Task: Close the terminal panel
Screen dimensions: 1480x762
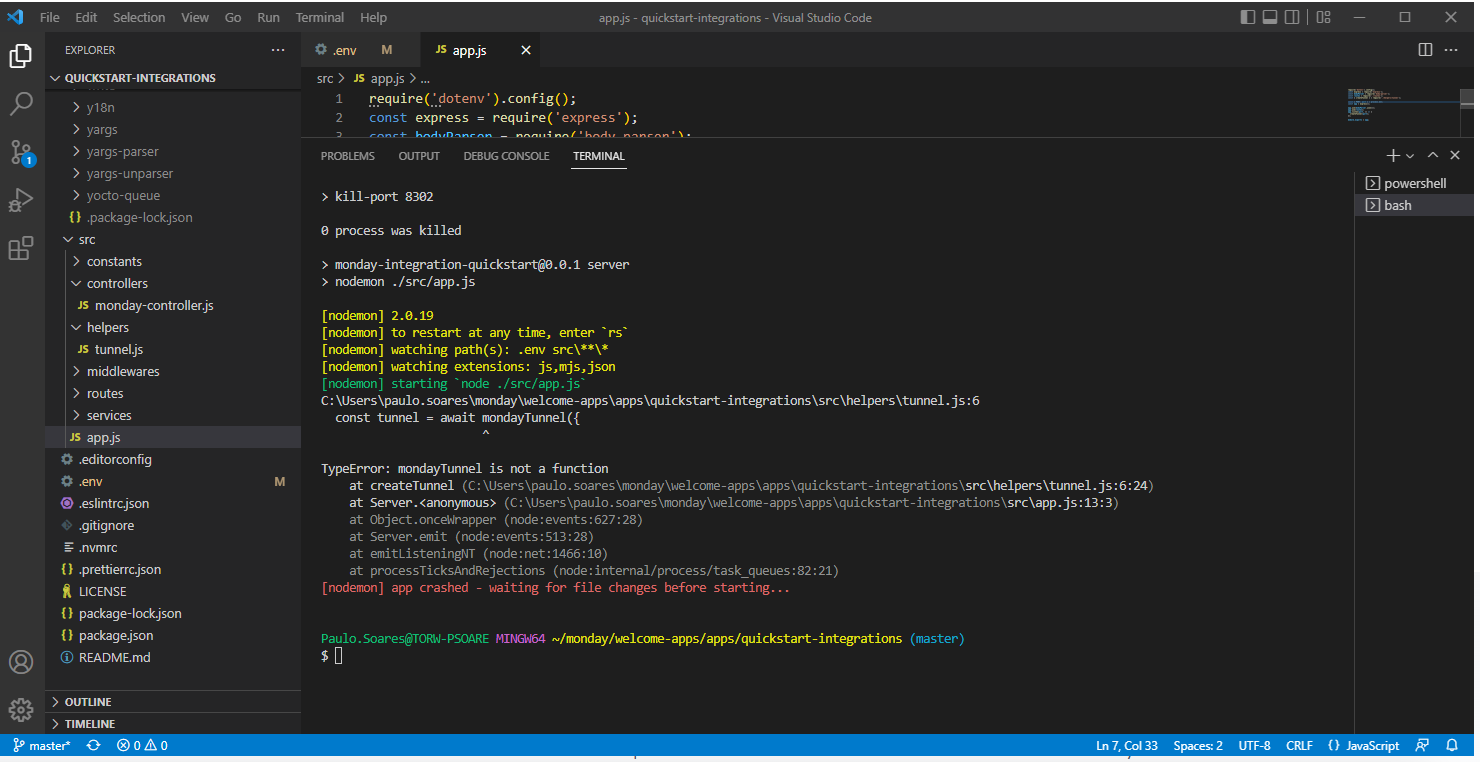Action: [1455, 156]
